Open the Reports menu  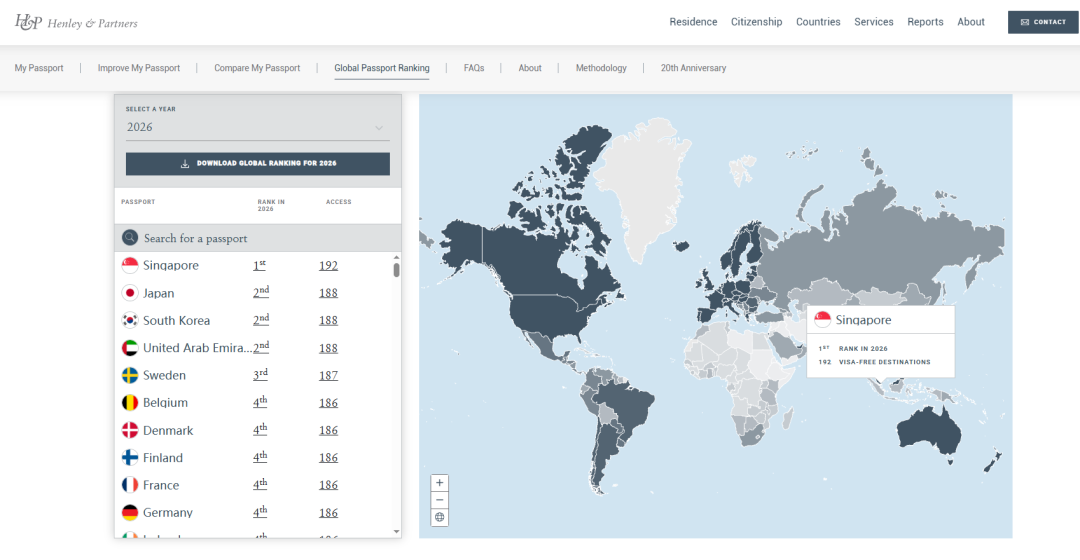[925, 22]
